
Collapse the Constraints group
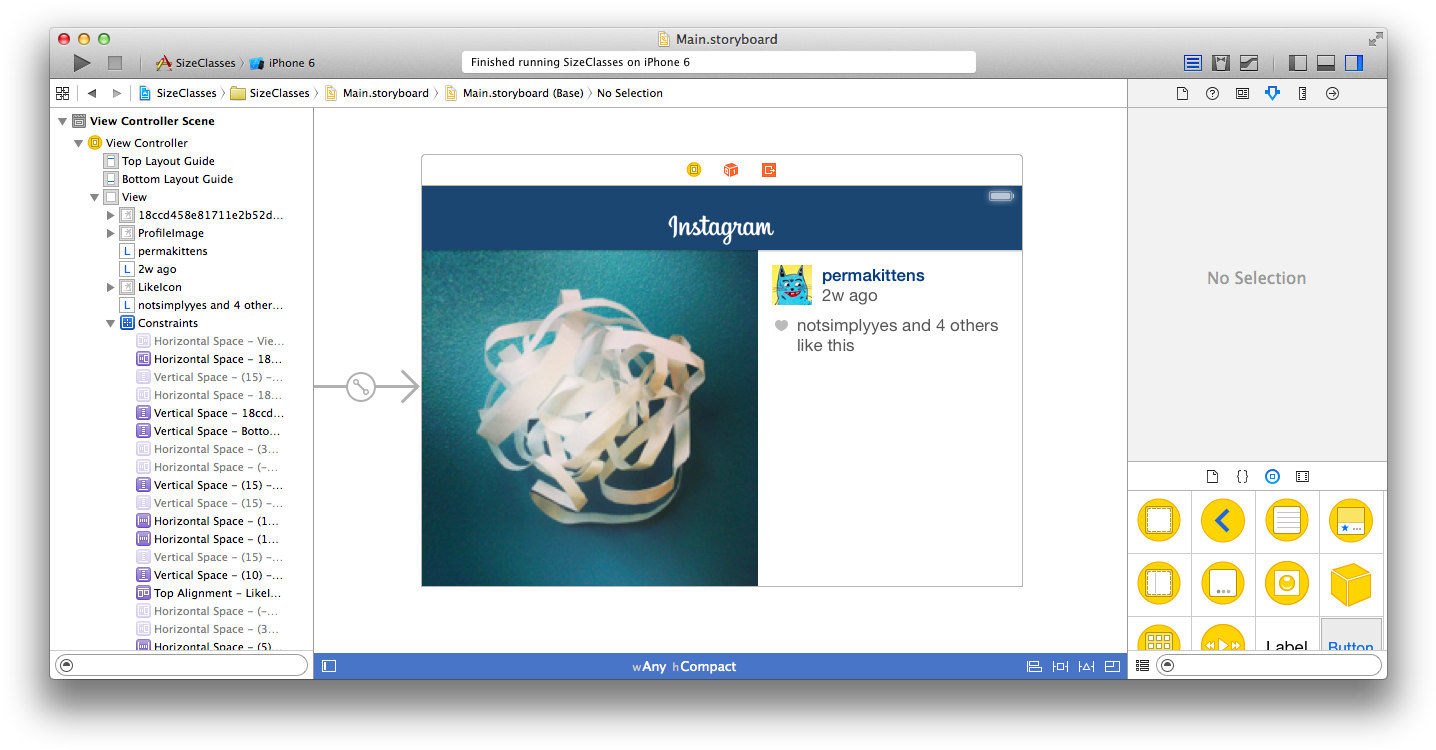tap(111, 323)
